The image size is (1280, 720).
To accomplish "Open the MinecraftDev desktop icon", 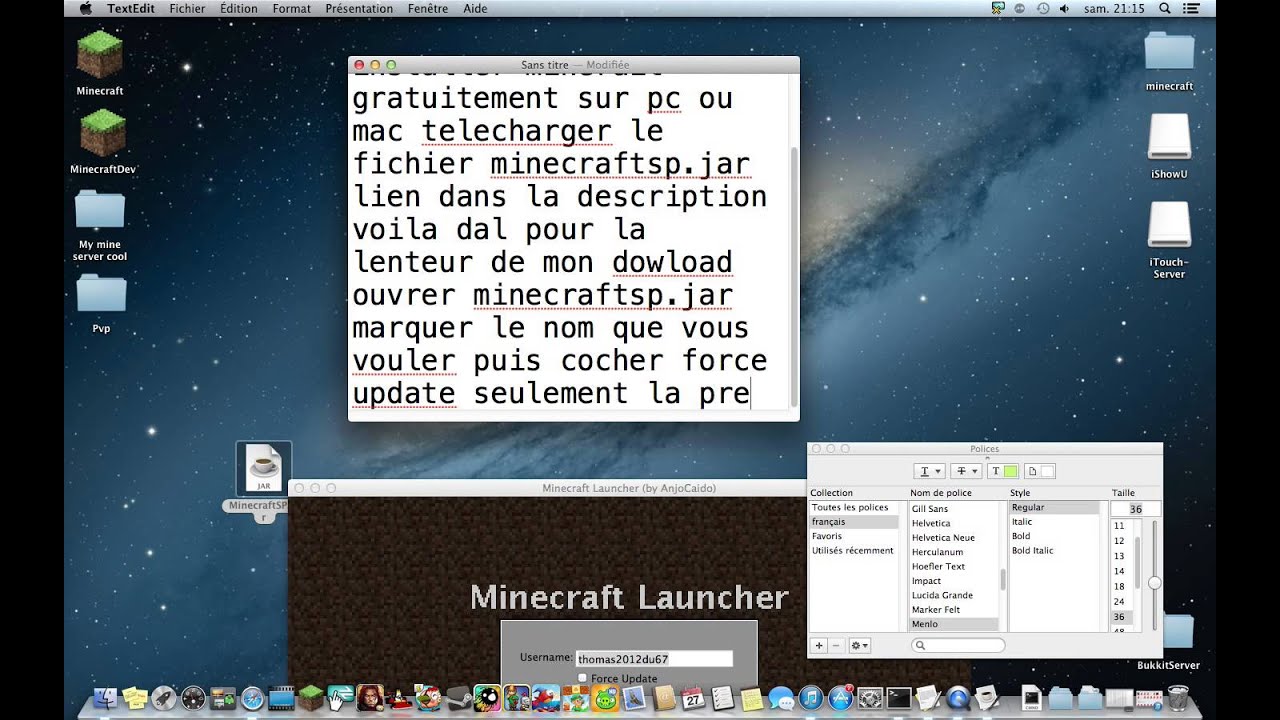I will pos(102,133).
